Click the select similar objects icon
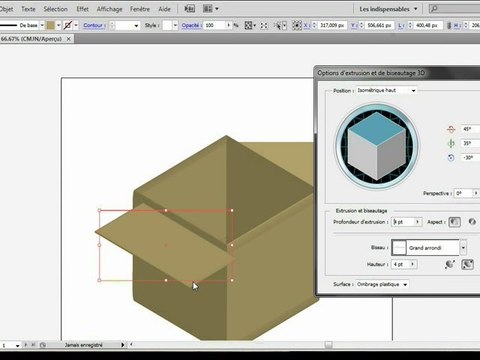This screenshot has width=480, height=360. pos(277,25)
